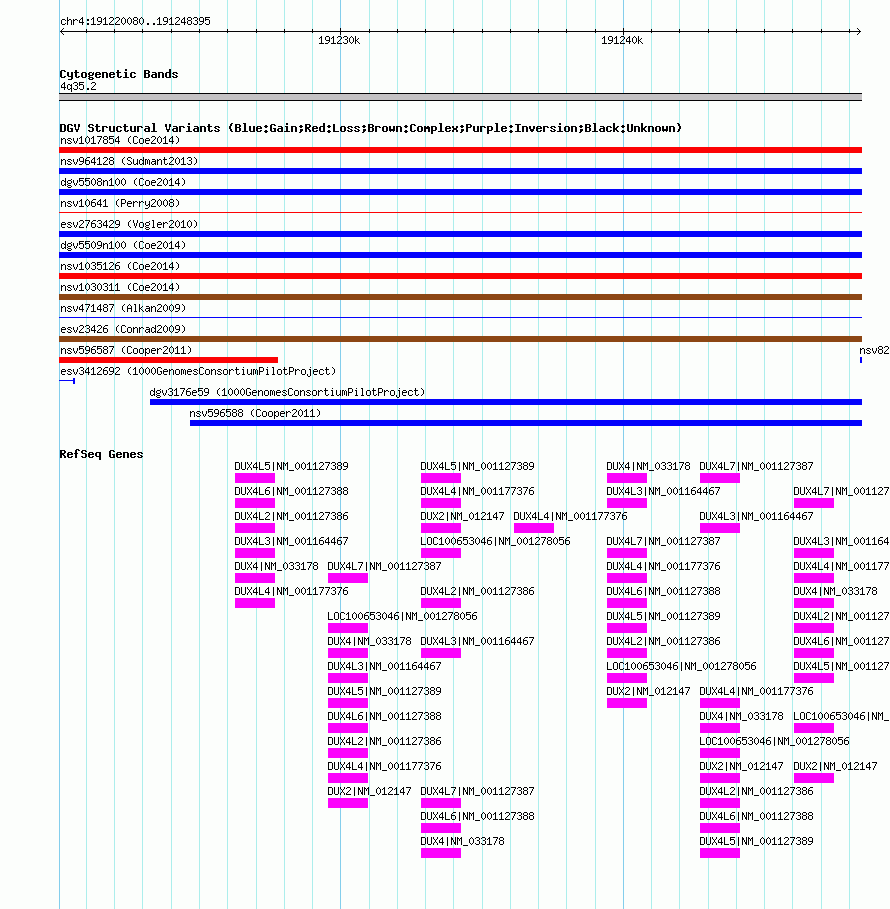Click the blue bar under dgv3176e59

pyautogui.click(x=506, y=402)
